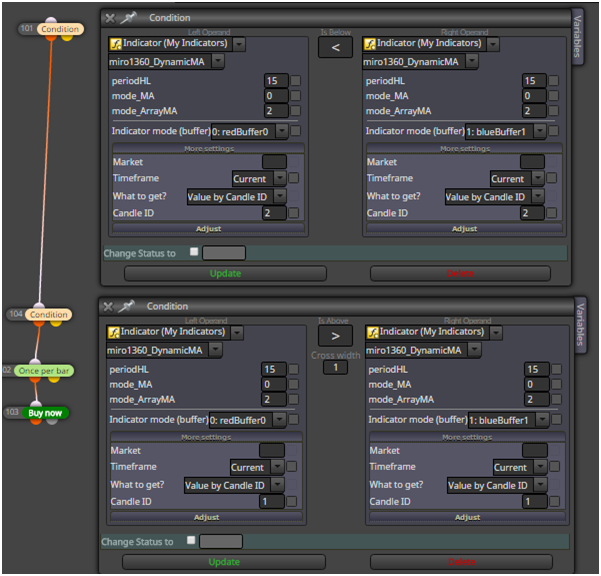The width and height of the screenshot is (601, 576).
Task: Enable top panel Change Status to checkbox
Action: click(x=194, y=252)
